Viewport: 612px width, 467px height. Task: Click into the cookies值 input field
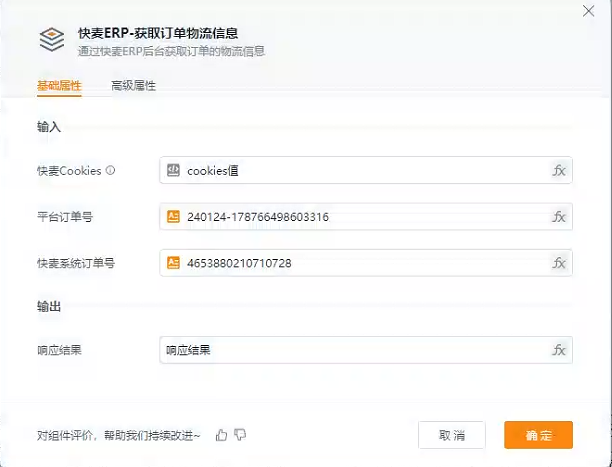366,170
